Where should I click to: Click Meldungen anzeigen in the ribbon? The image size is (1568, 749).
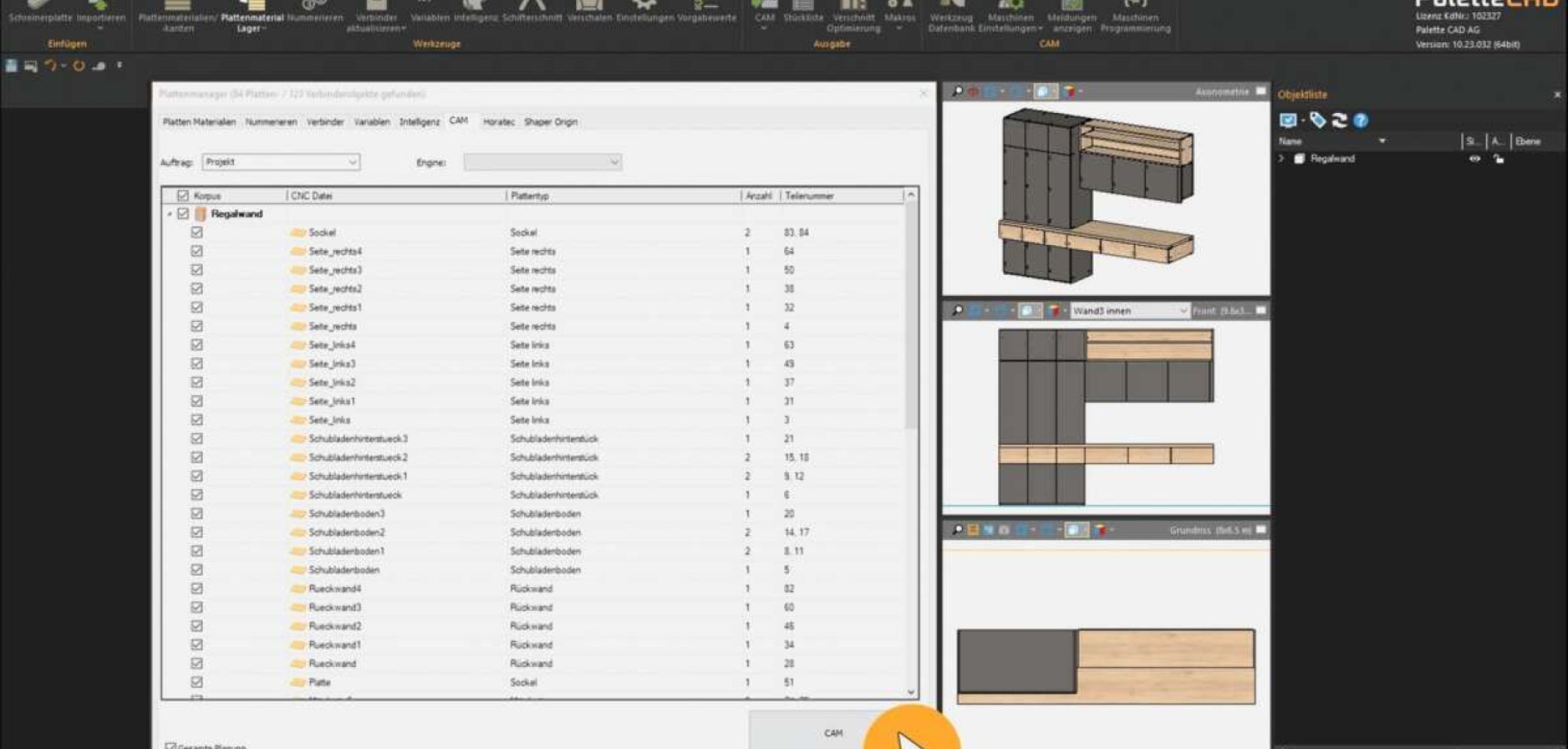click(1071, 17)
